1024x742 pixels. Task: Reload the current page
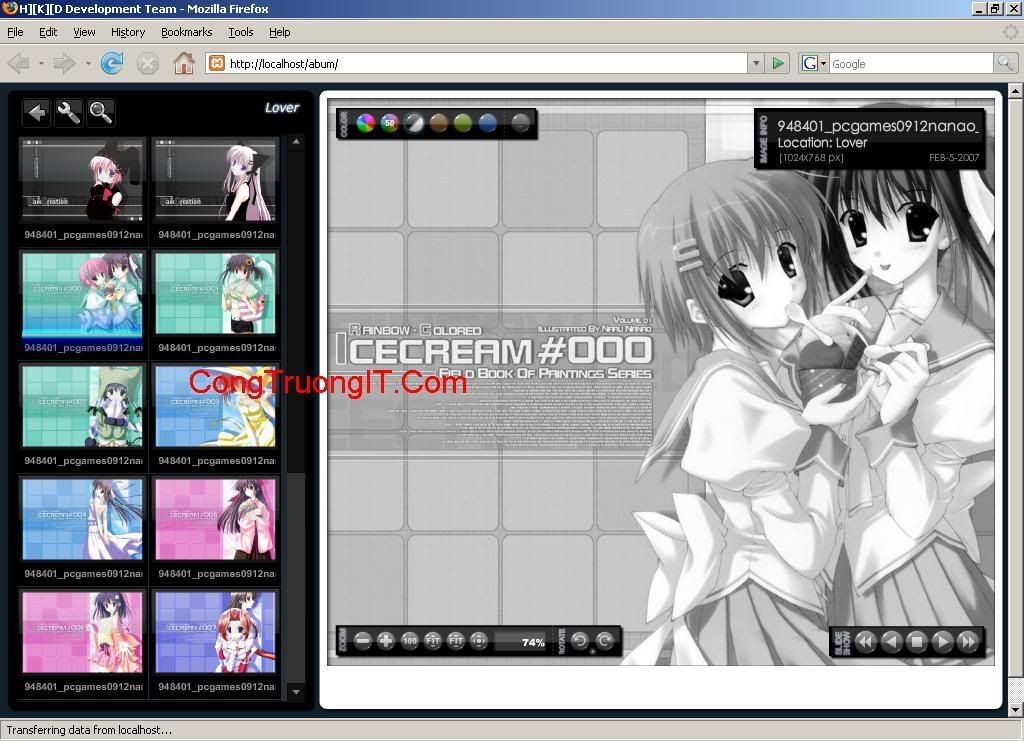[x=112, y=63]
